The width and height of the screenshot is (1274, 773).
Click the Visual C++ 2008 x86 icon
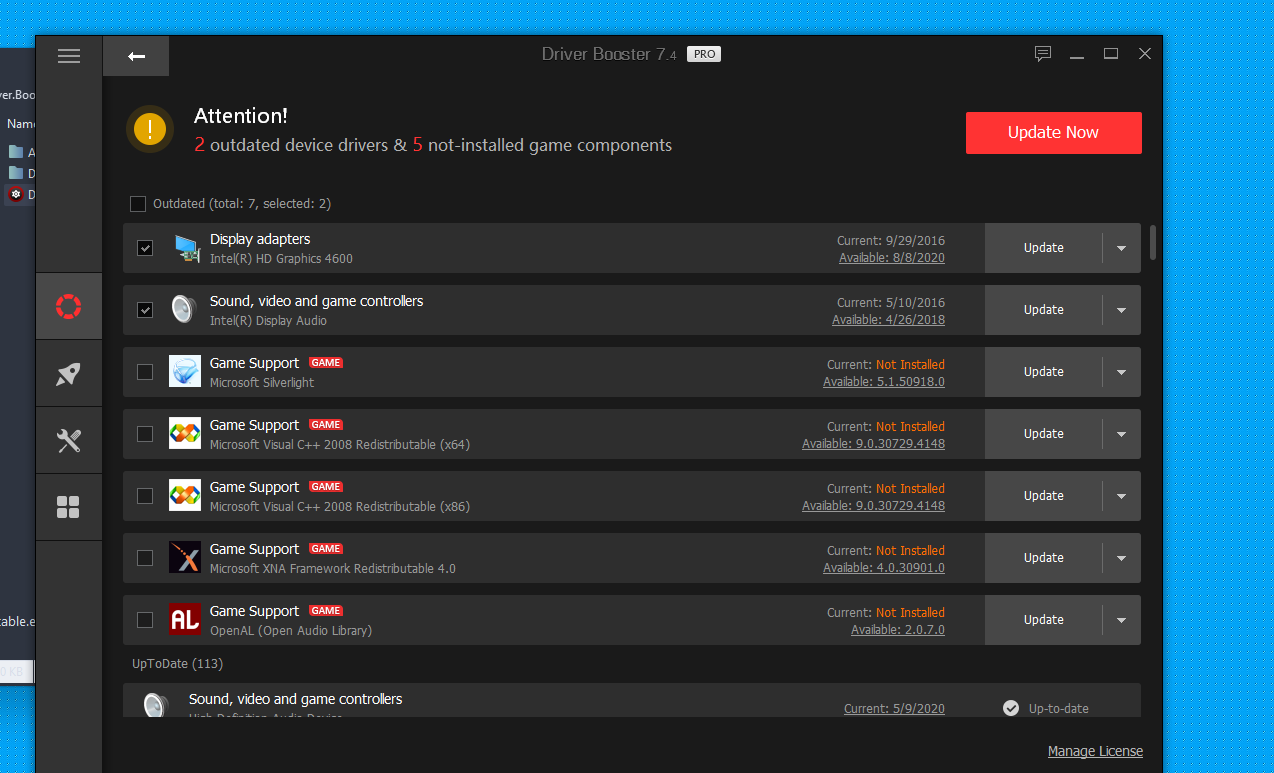pos(185,495)
